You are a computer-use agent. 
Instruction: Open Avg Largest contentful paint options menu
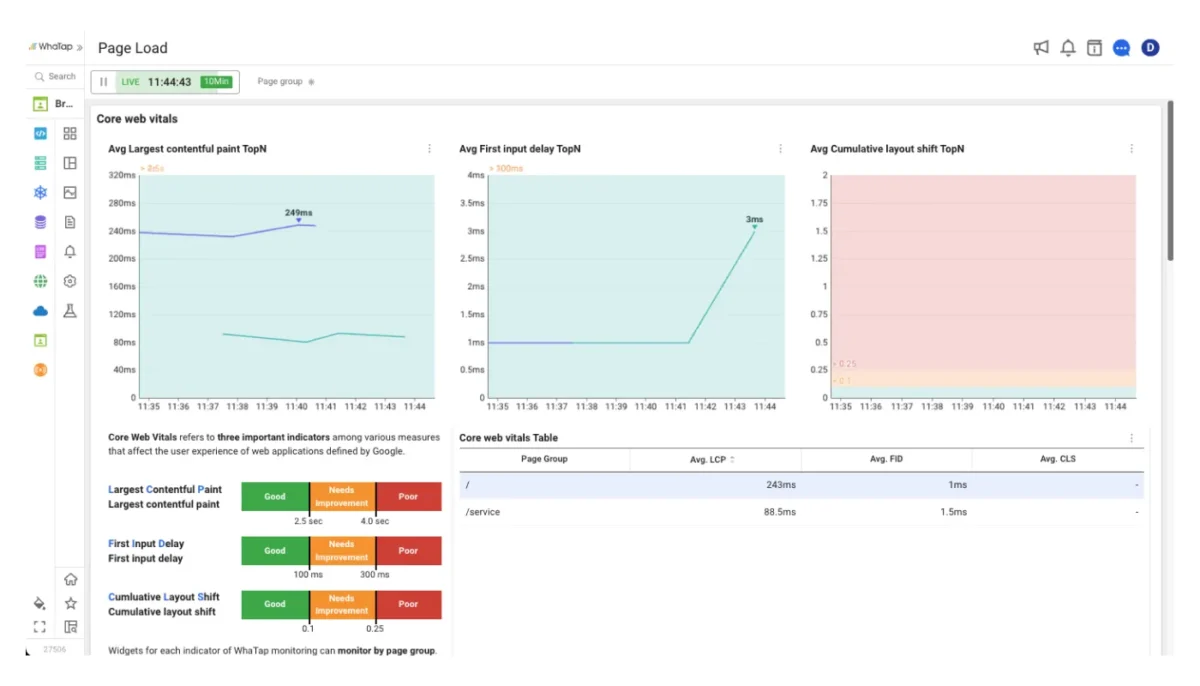click(430, 149)
